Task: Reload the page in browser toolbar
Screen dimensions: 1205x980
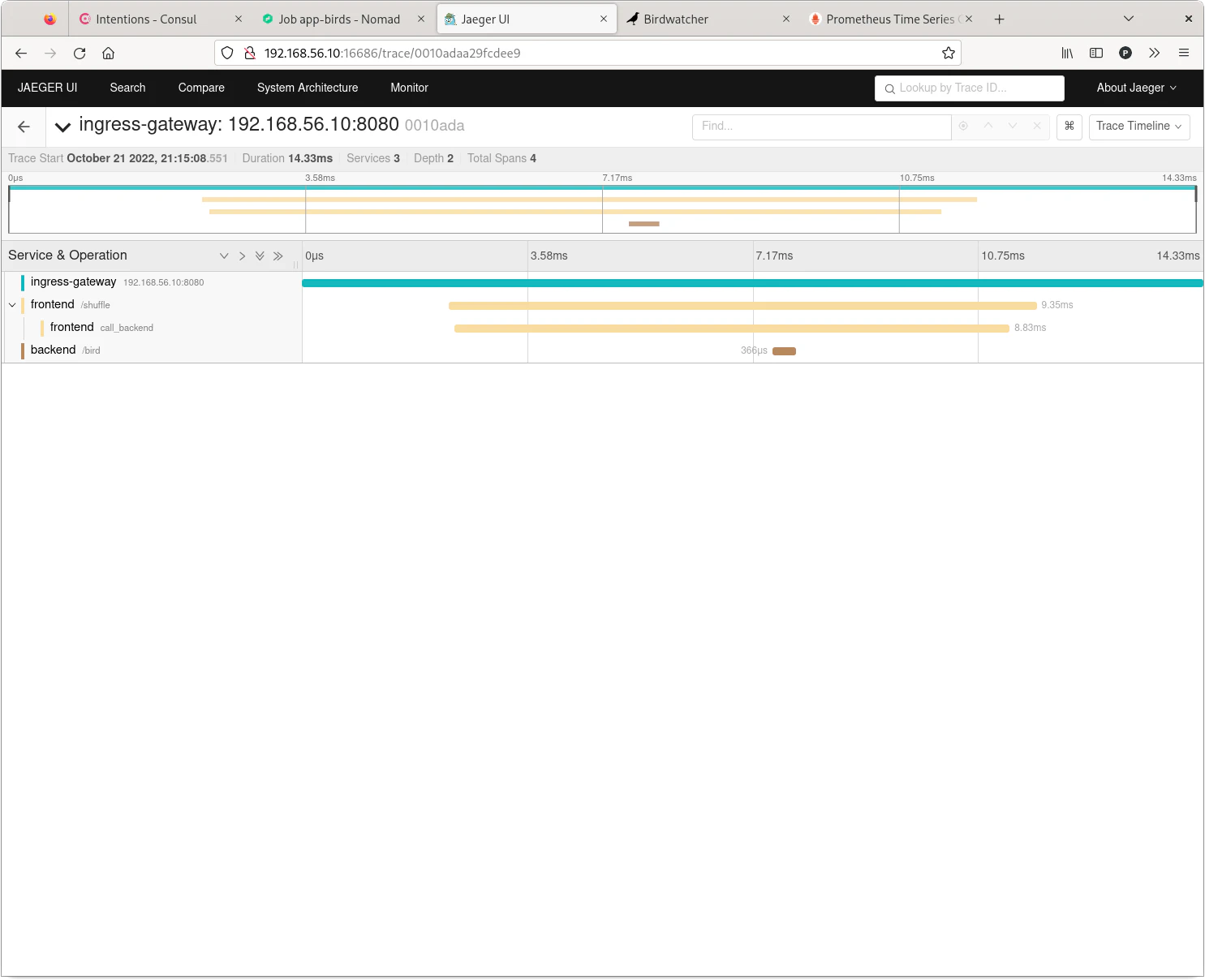Action: pos(80,54)
